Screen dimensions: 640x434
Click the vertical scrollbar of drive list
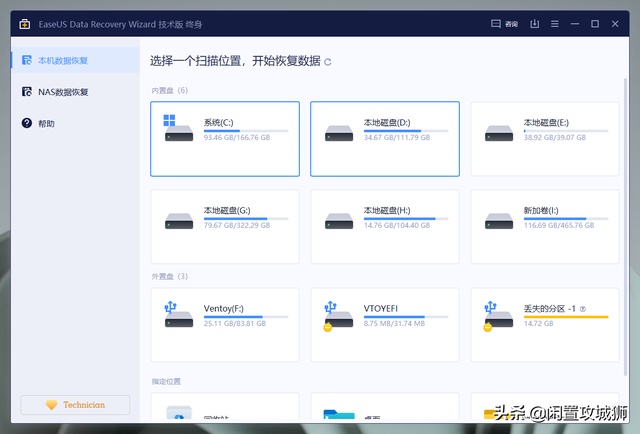point(625,227)
